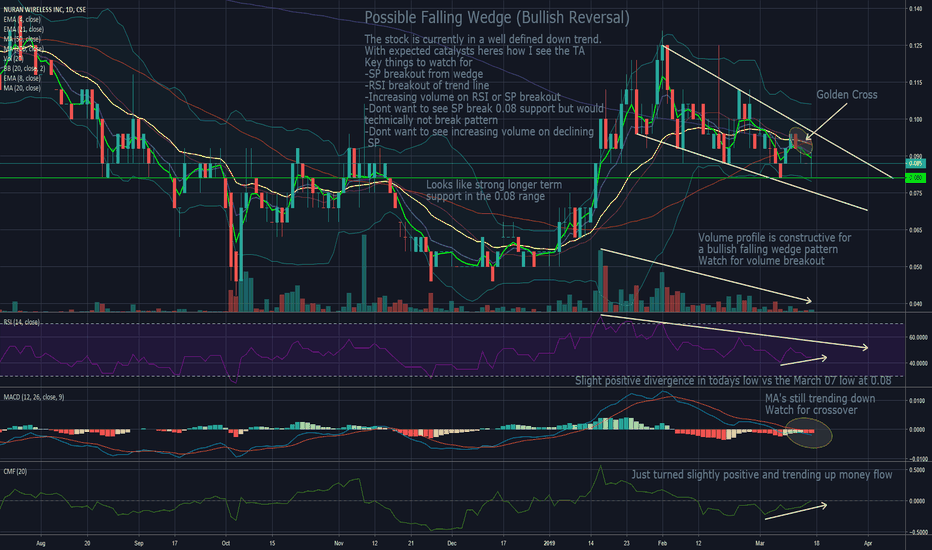Screen dimensions: 932x550
Task: Click the CMF (20) pane label
Action: point(15,472)
